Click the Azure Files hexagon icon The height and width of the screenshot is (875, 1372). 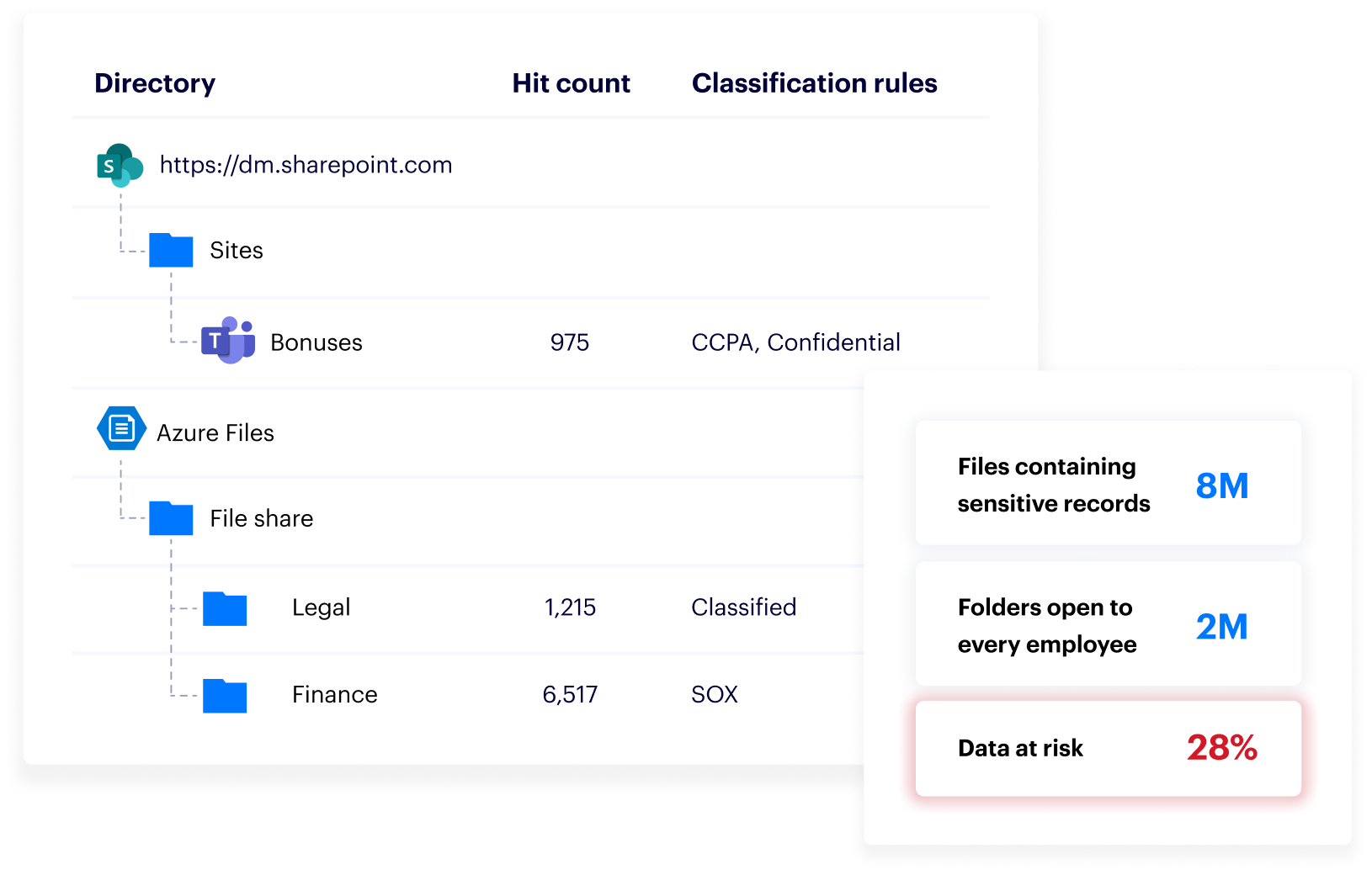tap(121, 429)
